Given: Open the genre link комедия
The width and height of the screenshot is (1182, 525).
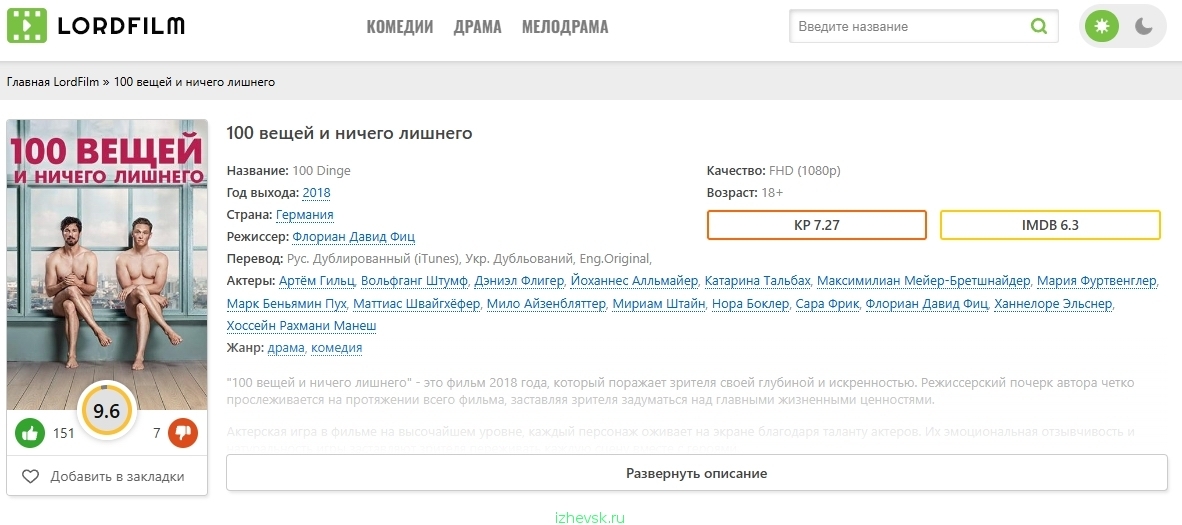Looking at the screenshot, I should coord(336,348).
